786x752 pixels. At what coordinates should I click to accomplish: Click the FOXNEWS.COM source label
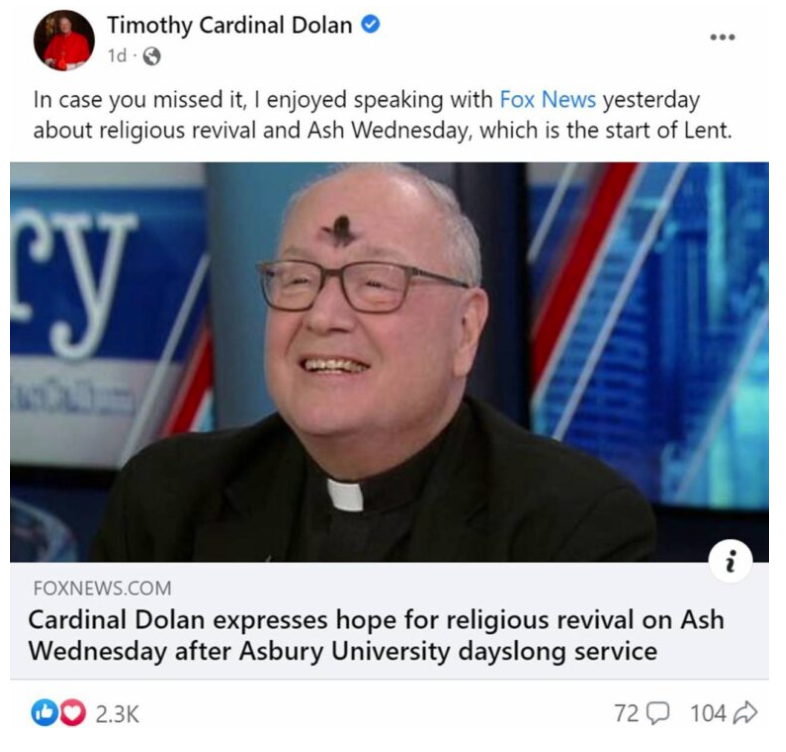tap(102, 588)
